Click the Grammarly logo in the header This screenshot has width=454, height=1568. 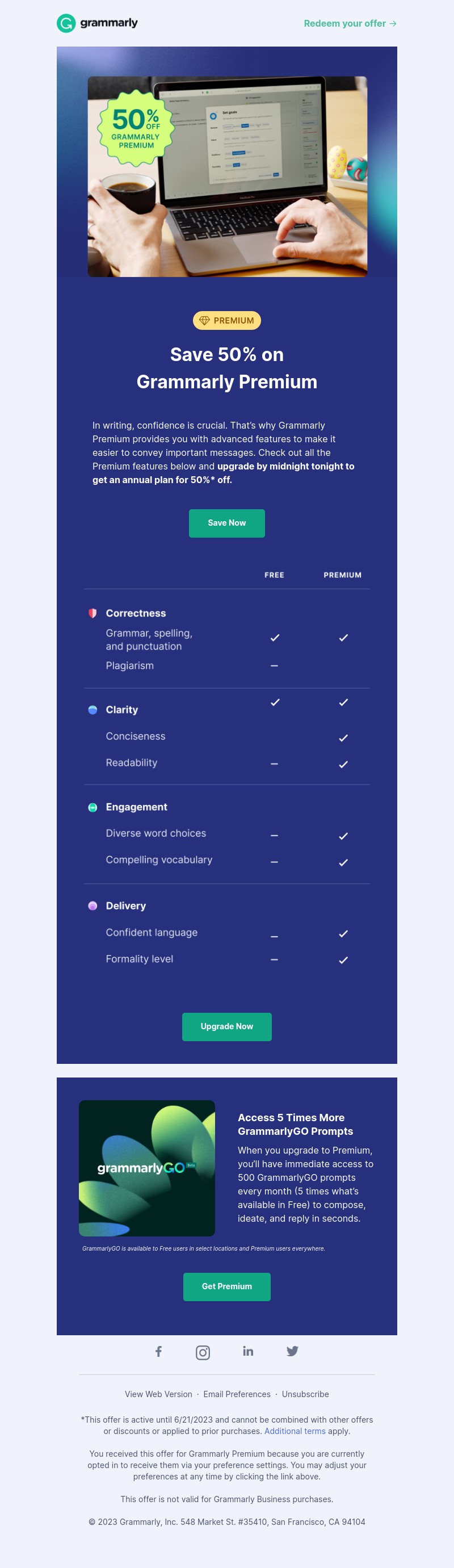98,23
